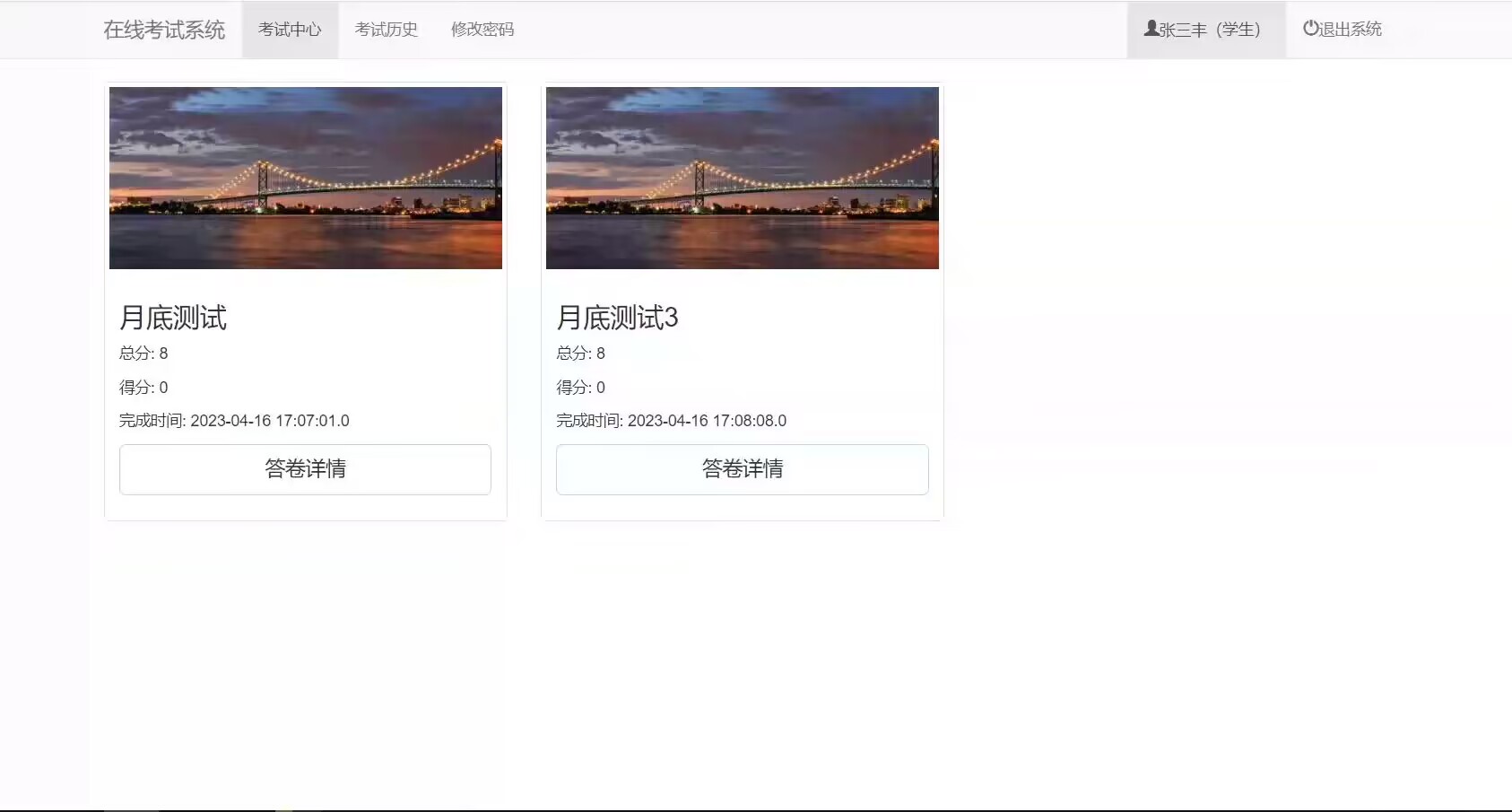Log out via the 退出系统 link

tap(1343, 30)
